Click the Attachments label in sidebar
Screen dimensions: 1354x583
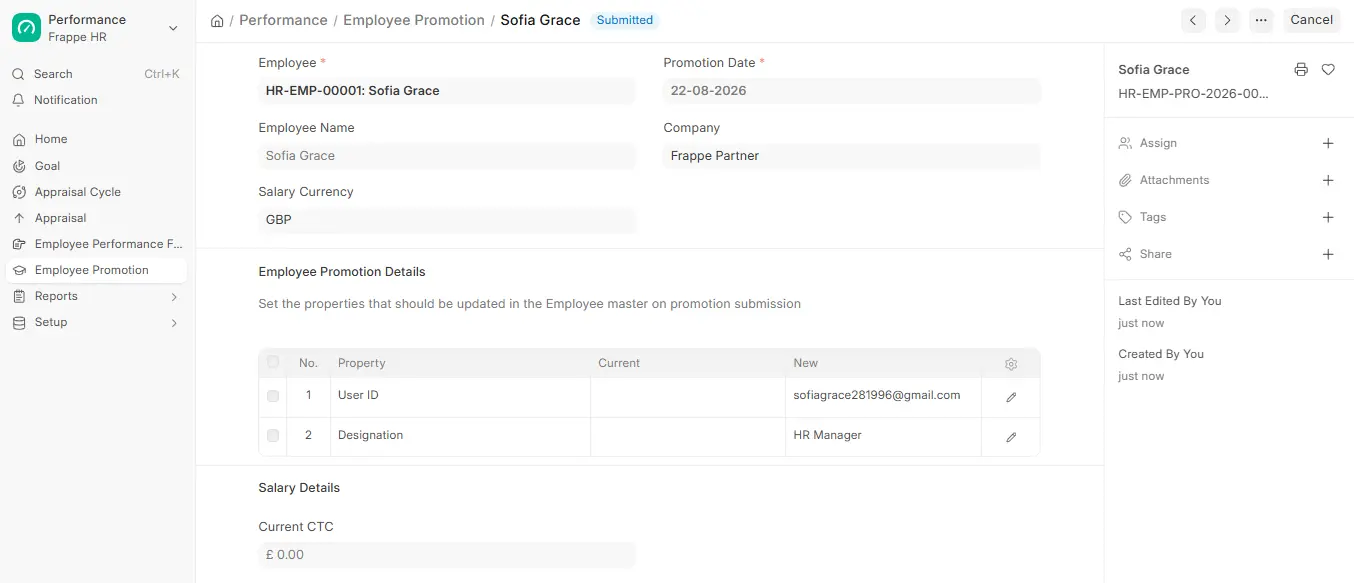coord(1174,180)
